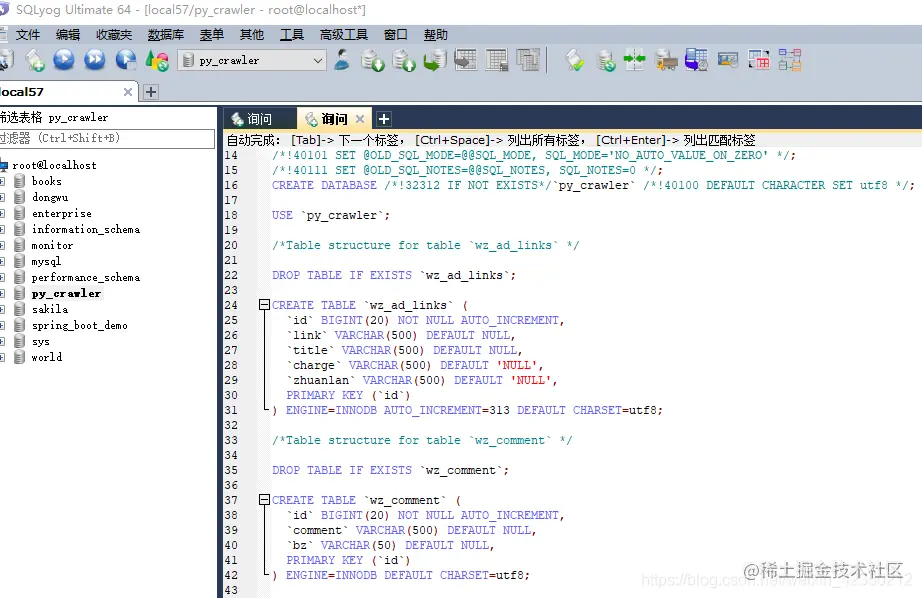Click the truck migration toolkit icon
The image size is (922, 598).
(x=666, y=60)
